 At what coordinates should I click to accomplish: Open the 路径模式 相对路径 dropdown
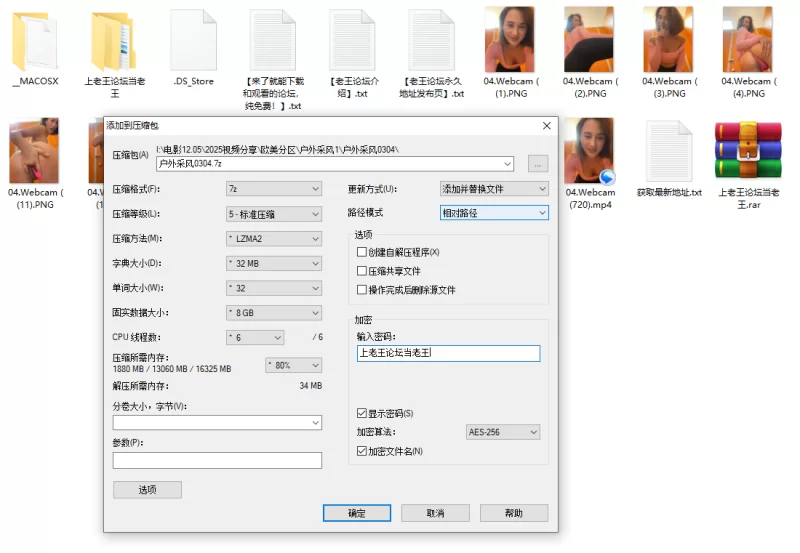point(494,213)
